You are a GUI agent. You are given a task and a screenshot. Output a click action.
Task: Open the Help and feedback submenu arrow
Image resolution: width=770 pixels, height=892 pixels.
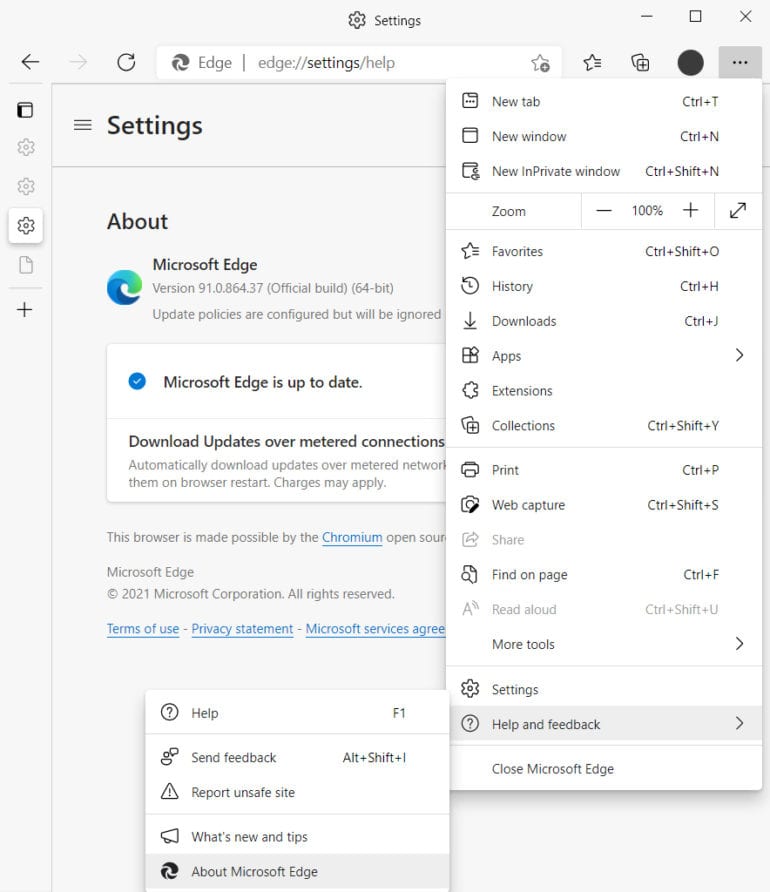(x=739, y=723)
